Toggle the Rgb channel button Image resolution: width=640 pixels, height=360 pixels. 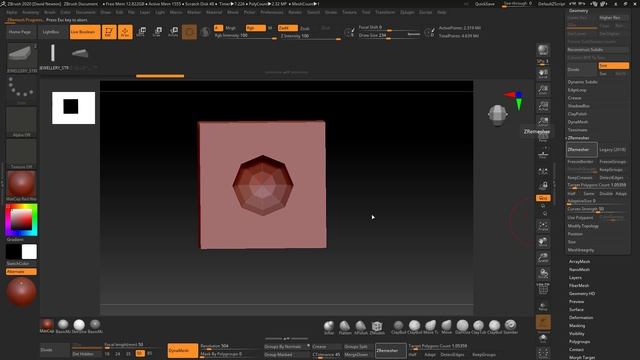coord(256,28)
